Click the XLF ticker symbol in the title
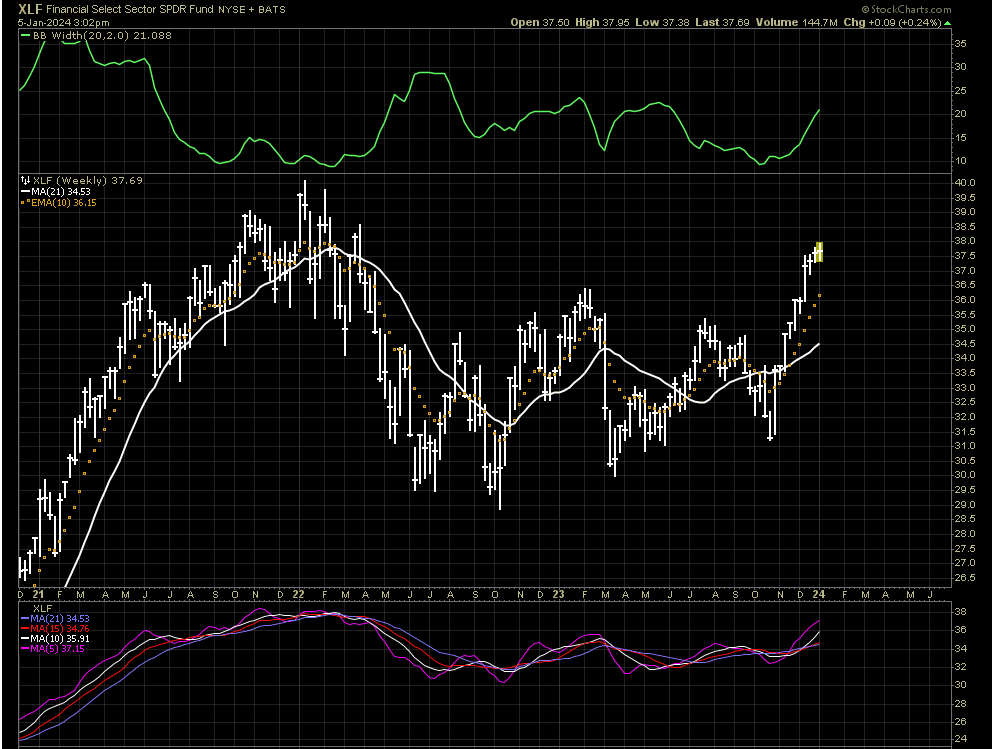 click(x=30, y=9)
